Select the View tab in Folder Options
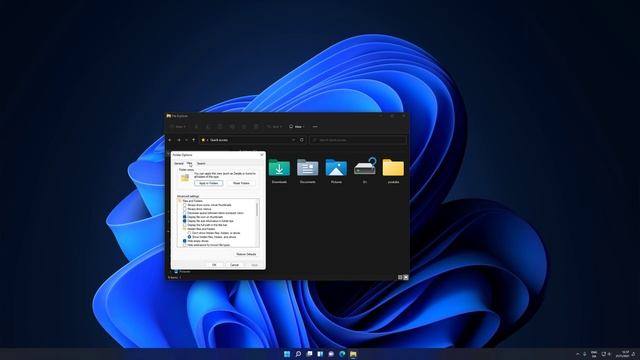 point(189,163)
